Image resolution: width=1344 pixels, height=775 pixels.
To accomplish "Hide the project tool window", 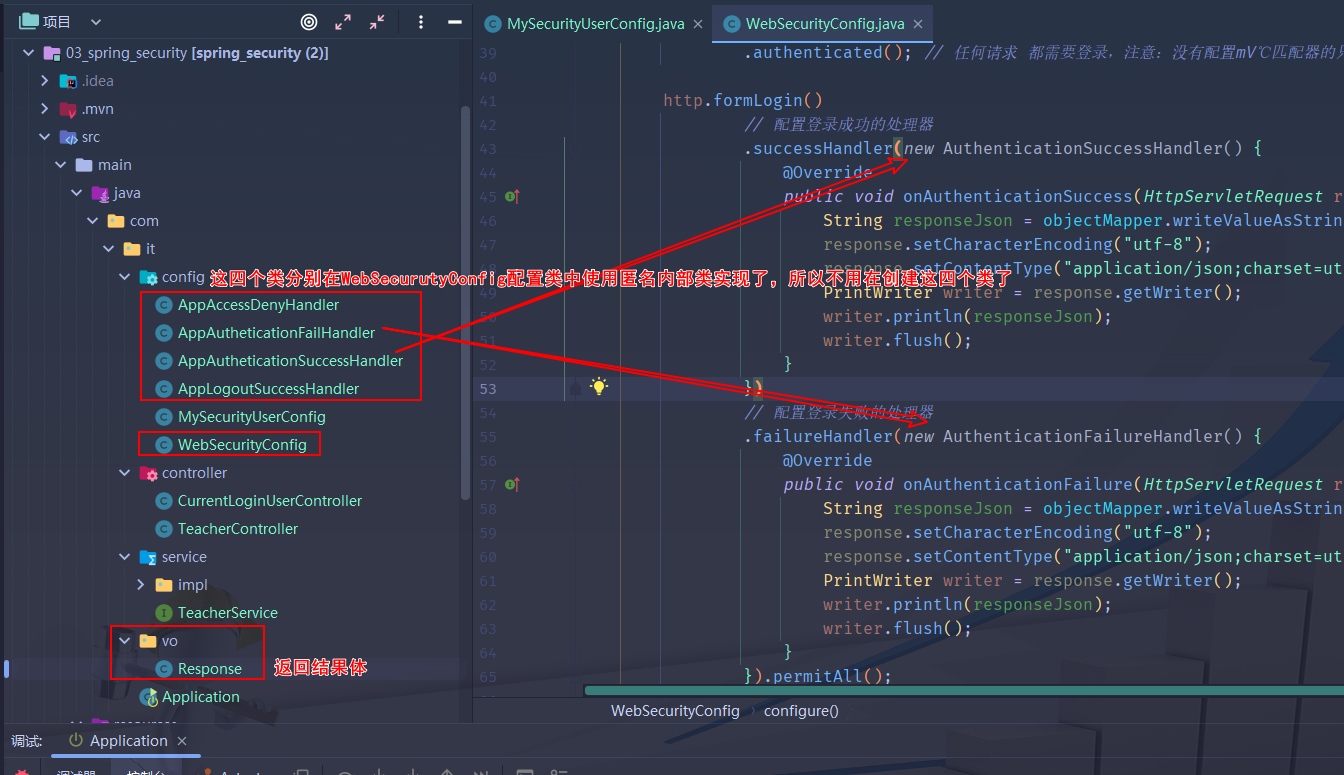I will (453, 21).
